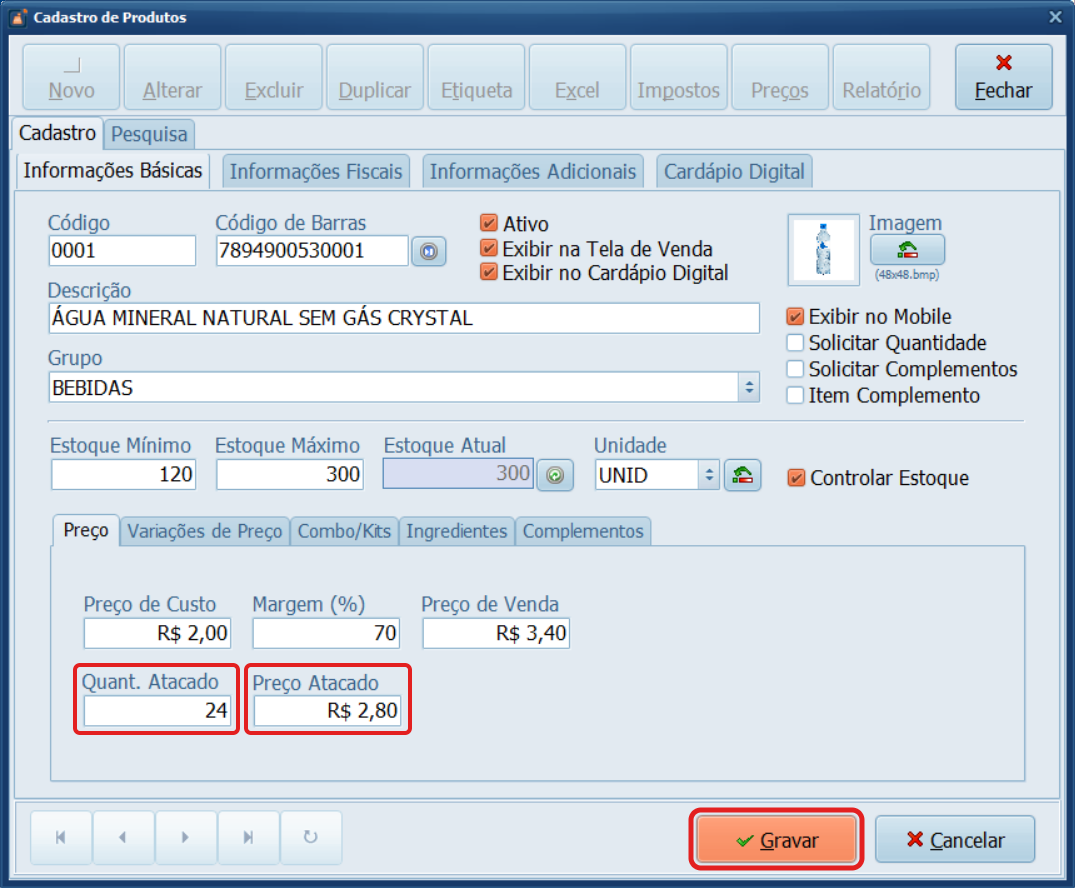The height and width of the screenshot is (888, 1075).
Task: Uncheck the Ativo checkbox
Action: click(489, 225)
